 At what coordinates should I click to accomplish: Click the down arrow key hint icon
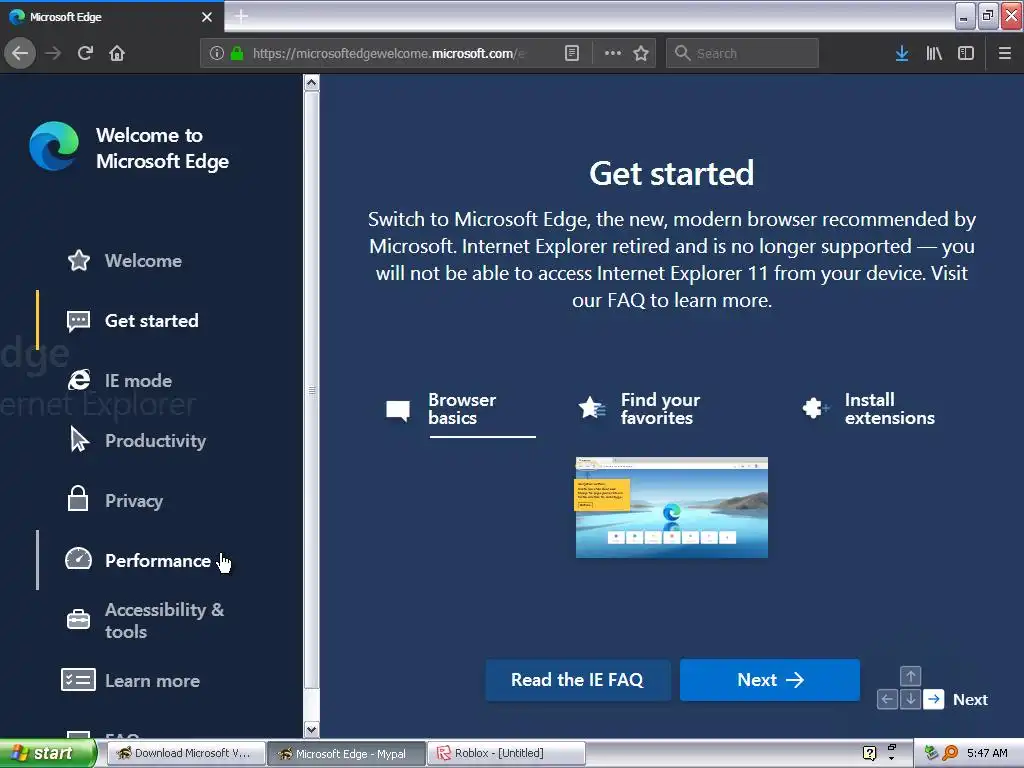[x=910, y=699]
